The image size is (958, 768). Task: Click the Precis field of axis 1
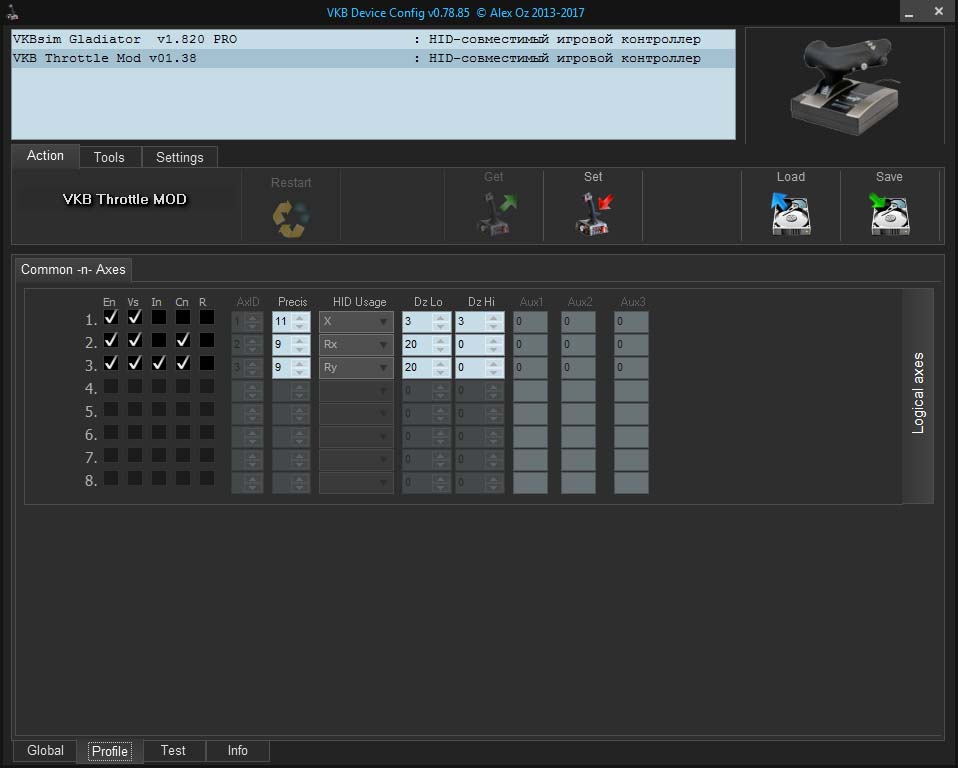click(x=291, y=321)
